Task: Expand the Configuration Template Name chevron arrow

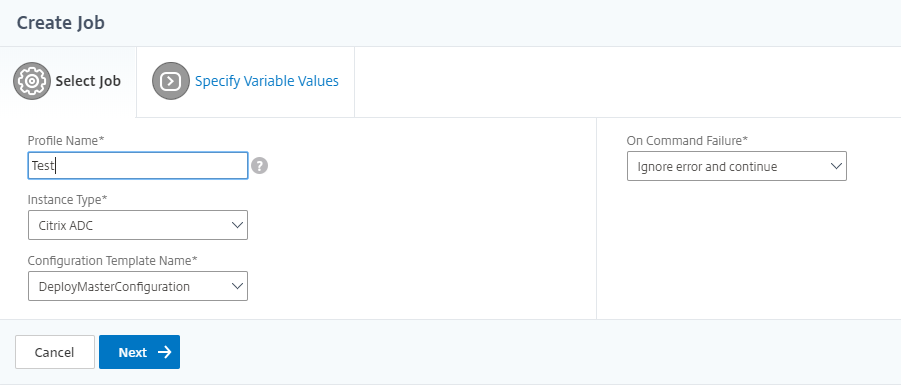Action: click(237, 286)
